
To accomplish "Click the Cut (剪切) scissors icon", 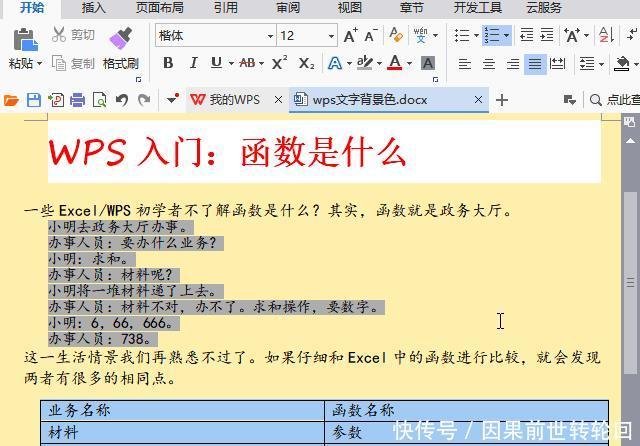I will pyautogui.click(x=59, y=35).
